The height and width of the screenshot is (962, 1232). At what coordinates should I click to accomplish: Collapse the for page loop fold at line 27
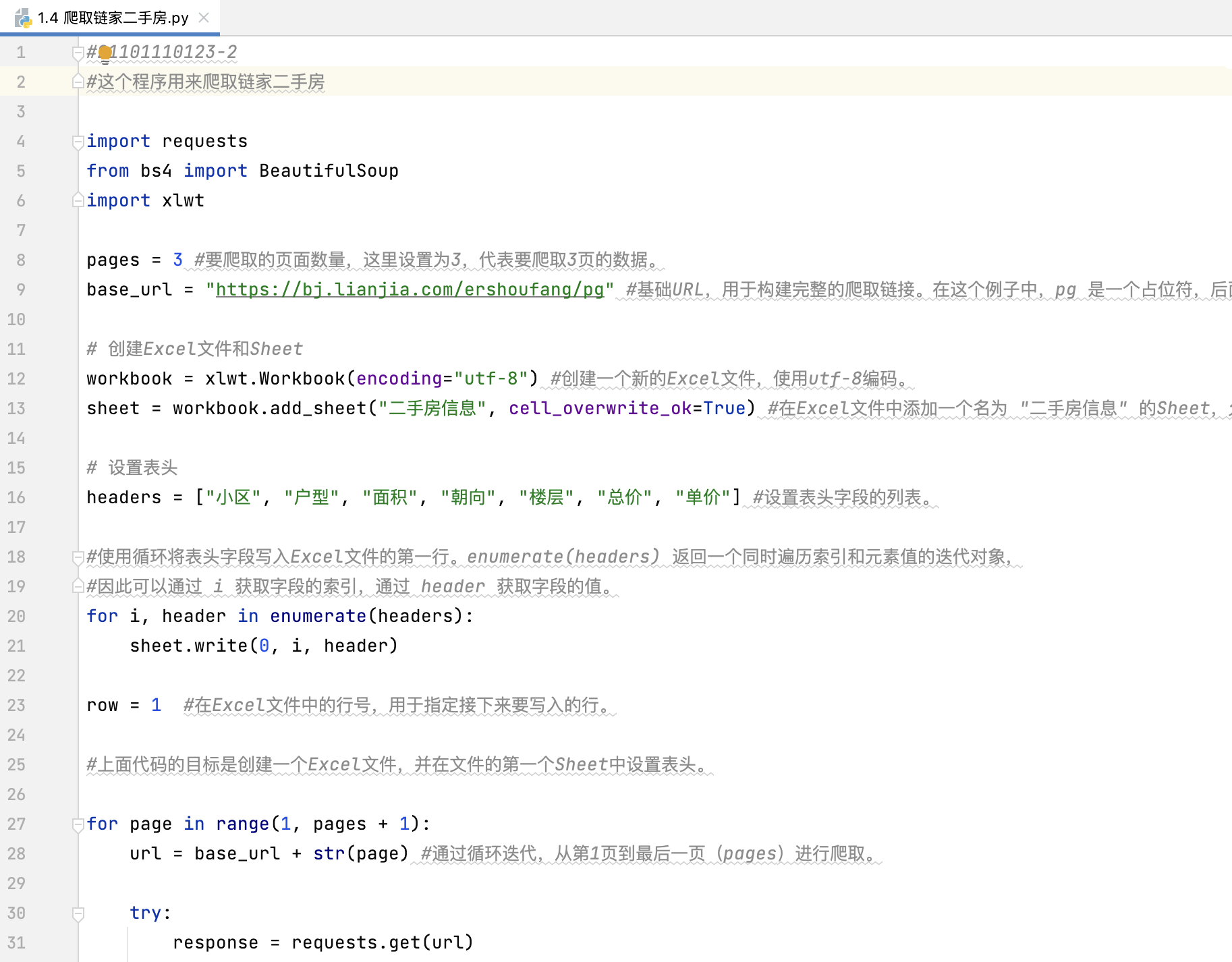pyautogui.click(x=78, y=824)
